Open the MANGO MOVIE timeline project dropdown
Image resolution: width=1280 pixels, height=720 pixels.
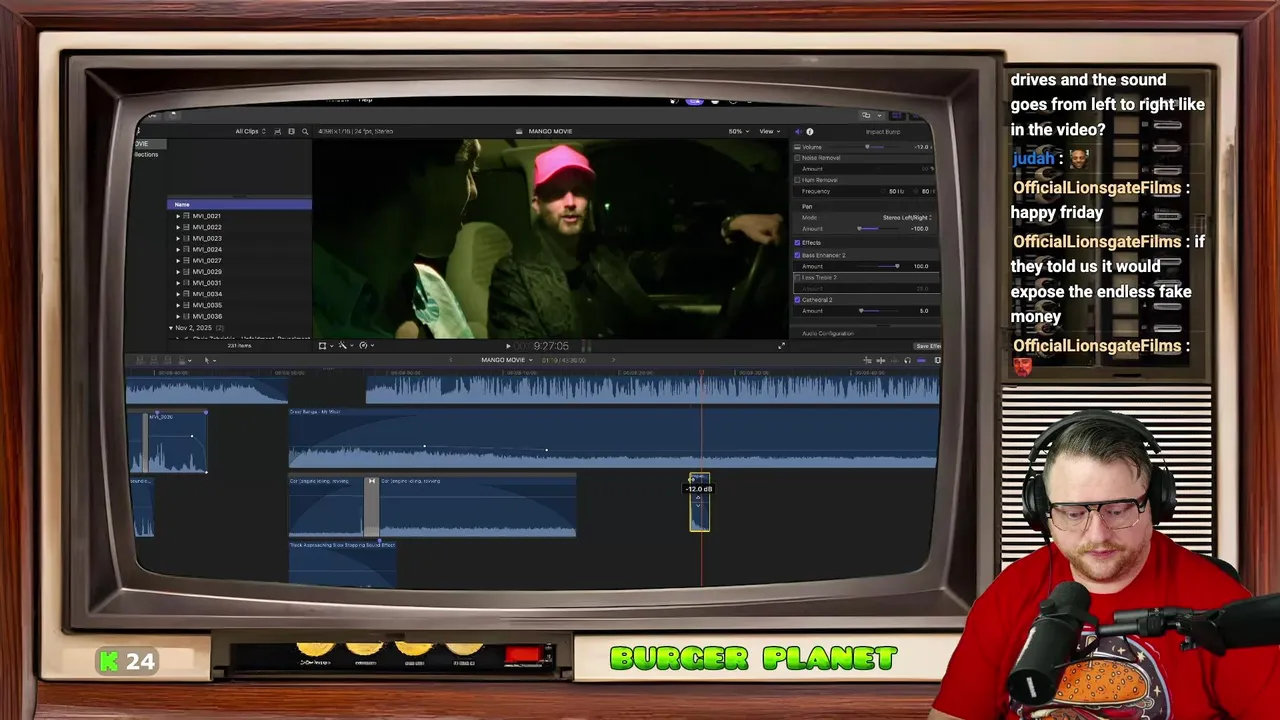[x=507, y=360]
